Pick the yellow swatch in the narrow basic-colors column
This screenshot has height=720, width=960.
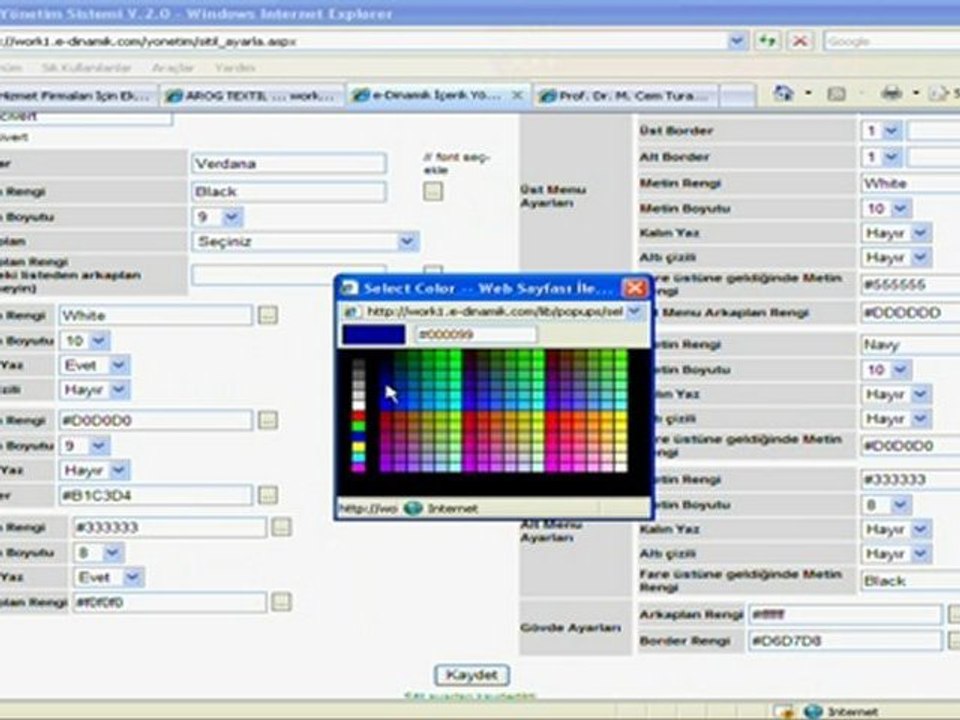359,448
